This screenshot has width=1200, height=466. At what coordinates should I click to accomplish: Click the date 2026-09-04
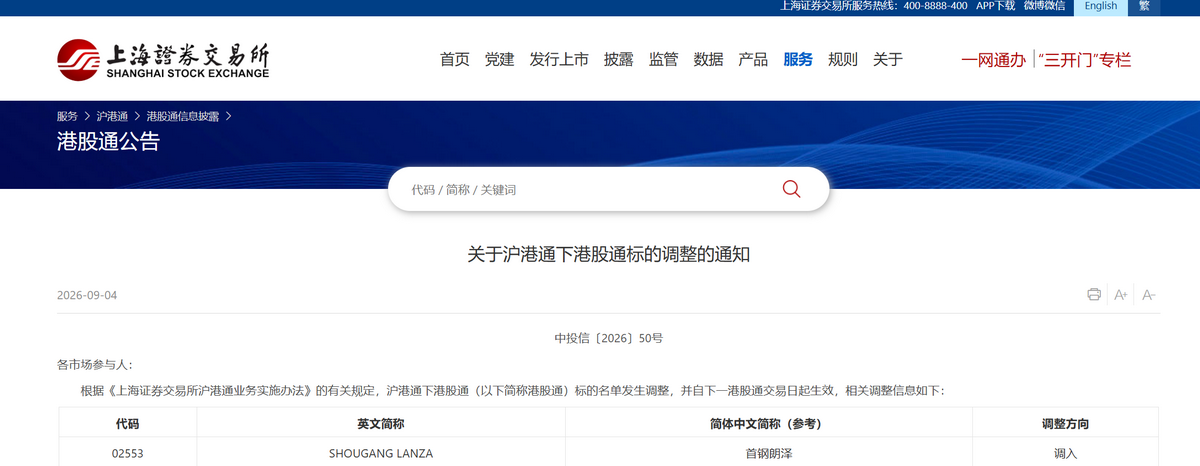click(x=87, y=296)
